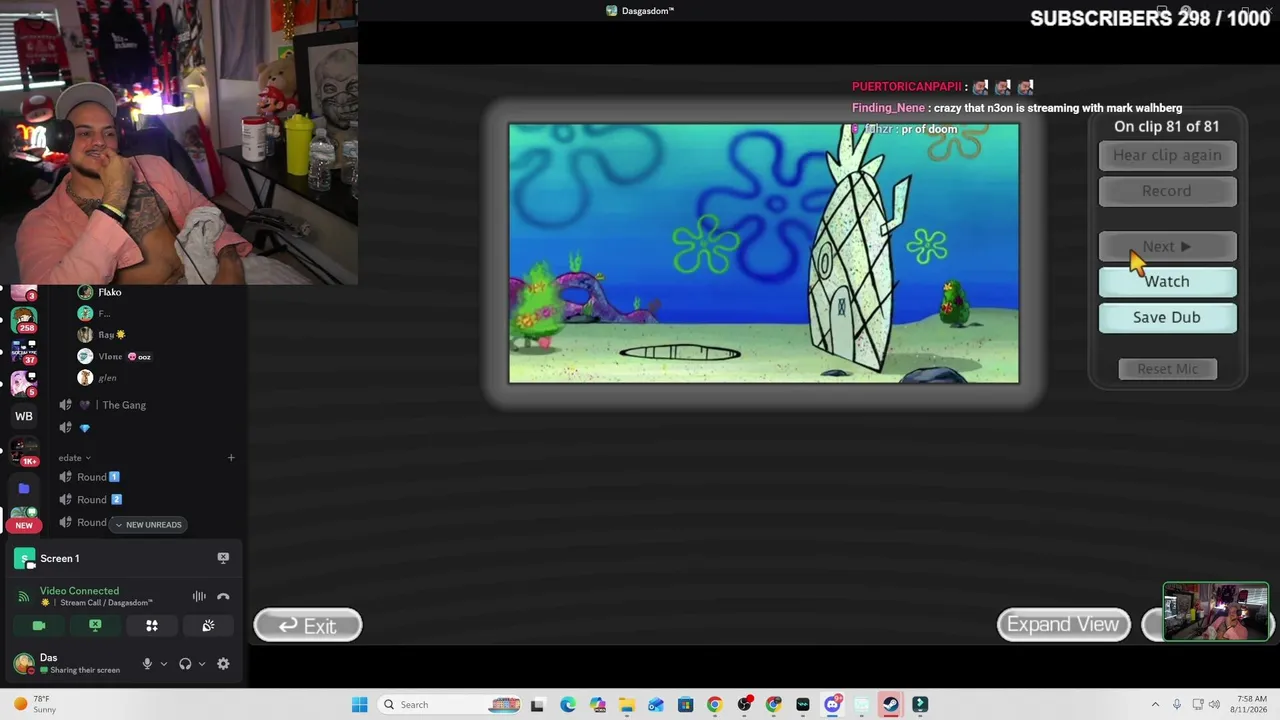1280x720 pixels.
Task: Open the server with the 1K+ badge
Action: click(x=24, y=450)
